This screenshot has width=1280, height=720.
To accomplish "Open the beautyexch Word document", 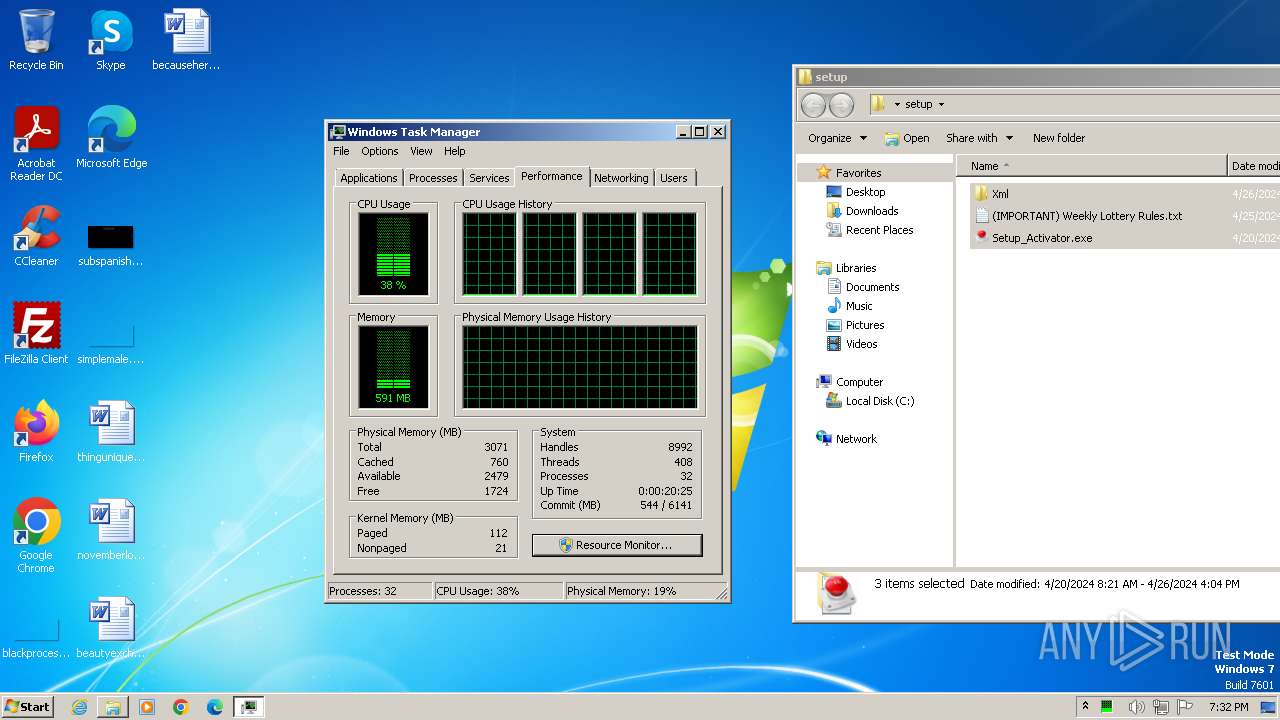I will pos(111,627).
